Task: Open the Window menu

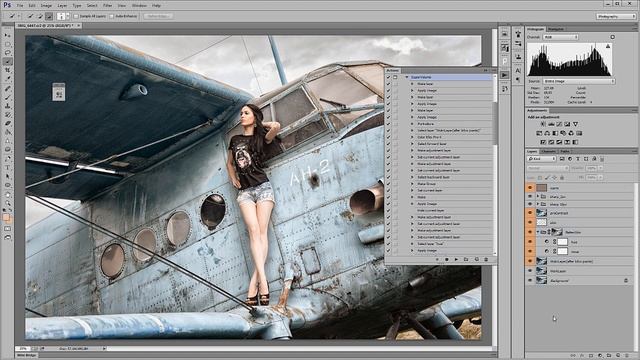Action: coord(139,6)
